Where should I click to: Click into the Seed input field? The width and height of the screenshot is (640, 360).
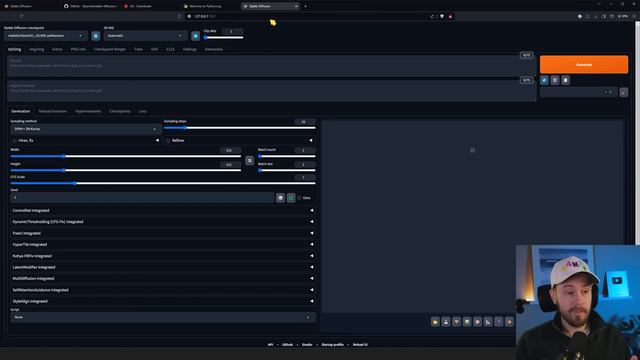[142, 198]
